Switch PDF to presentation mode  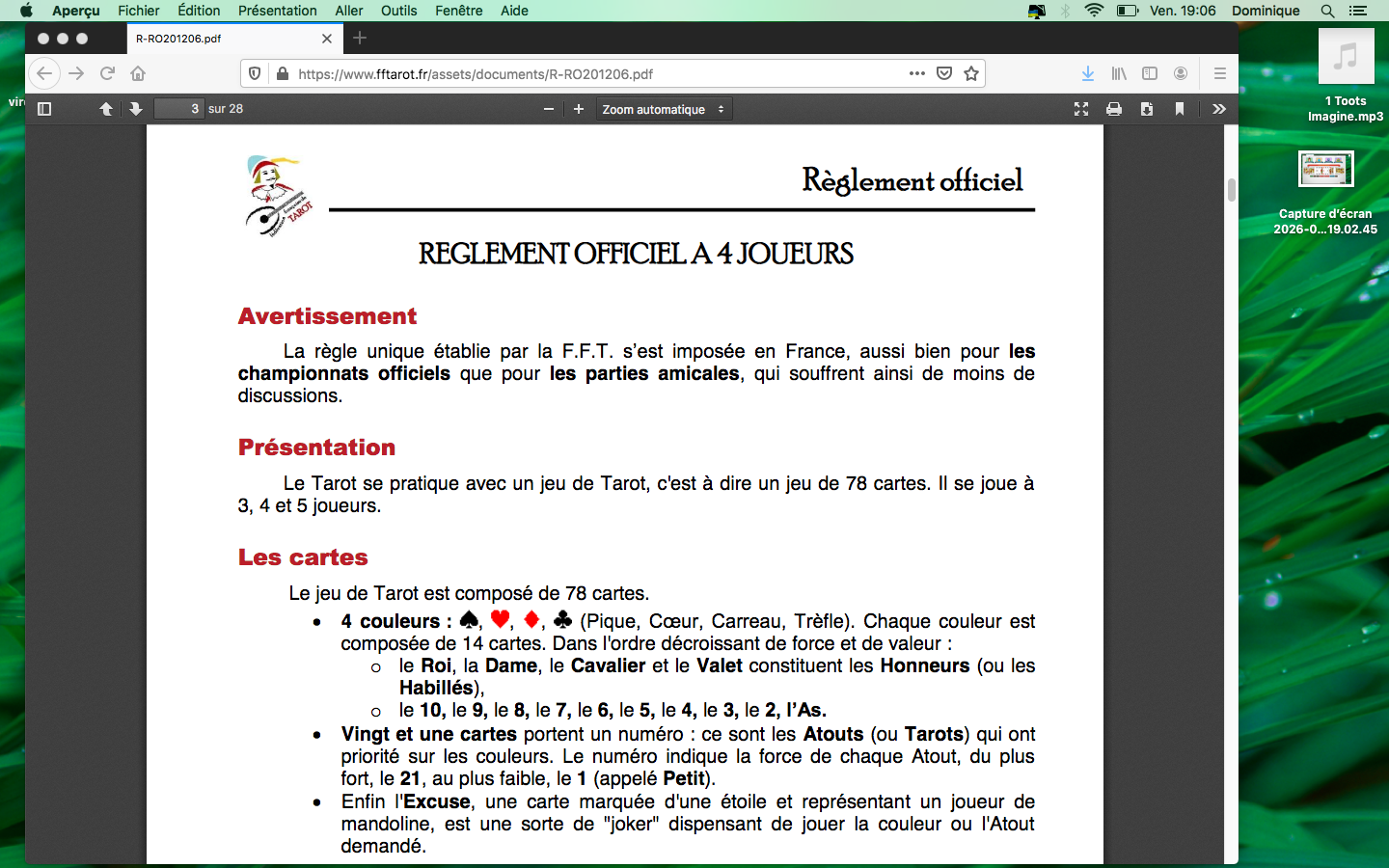[1081, 109]
